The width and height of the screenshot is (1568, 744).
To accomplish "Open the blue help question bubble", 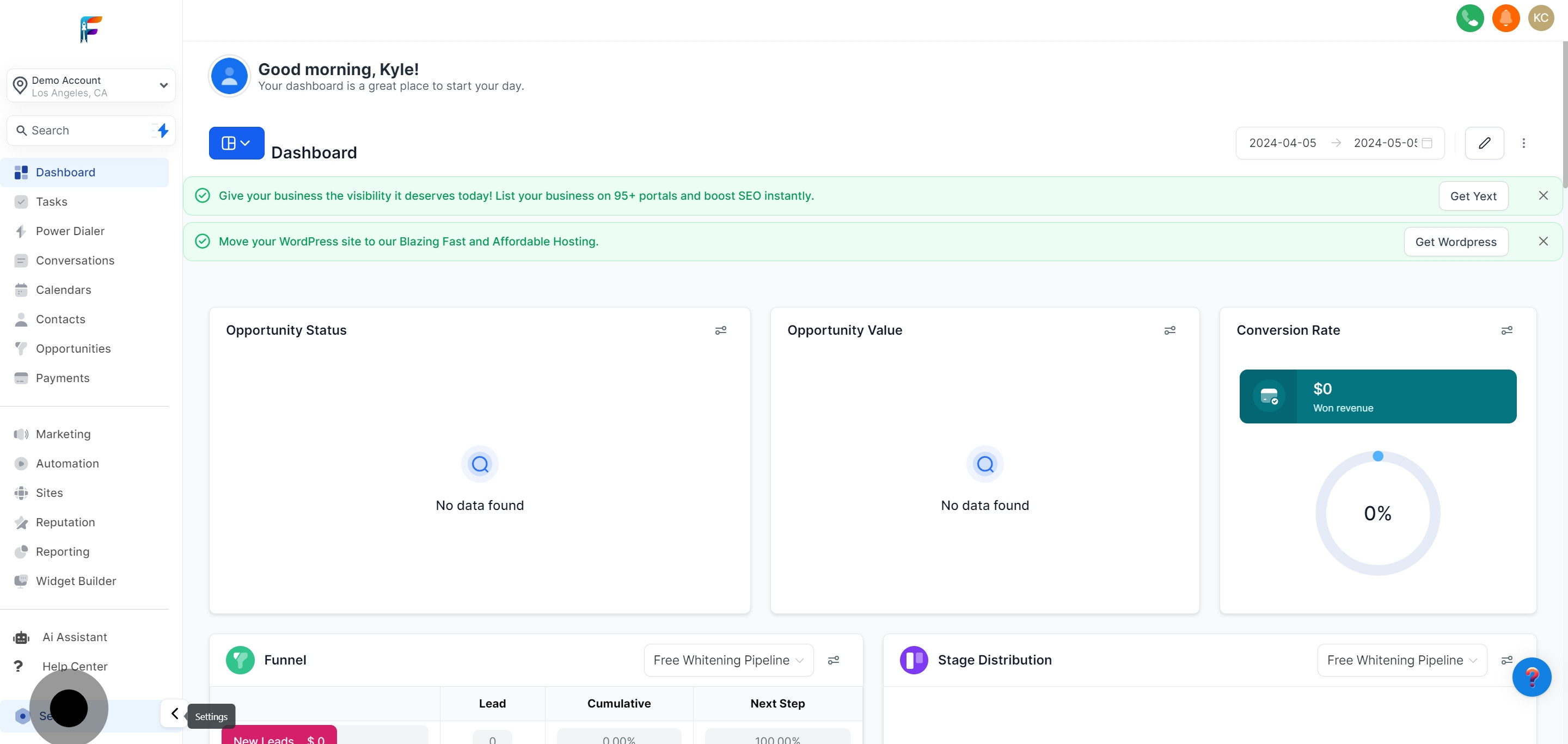I will [1531, 677].
